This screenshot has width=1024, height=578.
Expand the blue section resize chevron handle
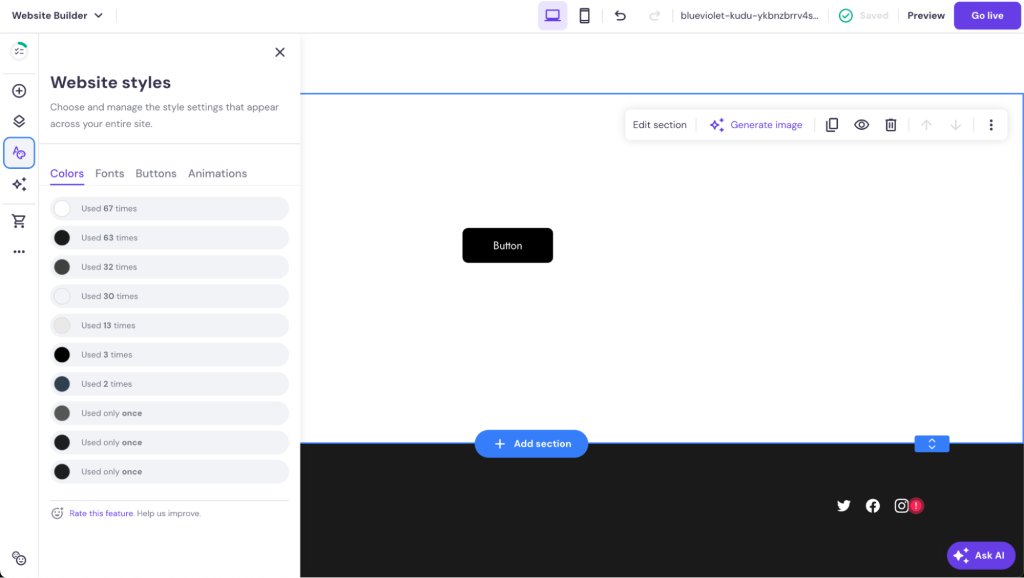(x=931, y=443)
